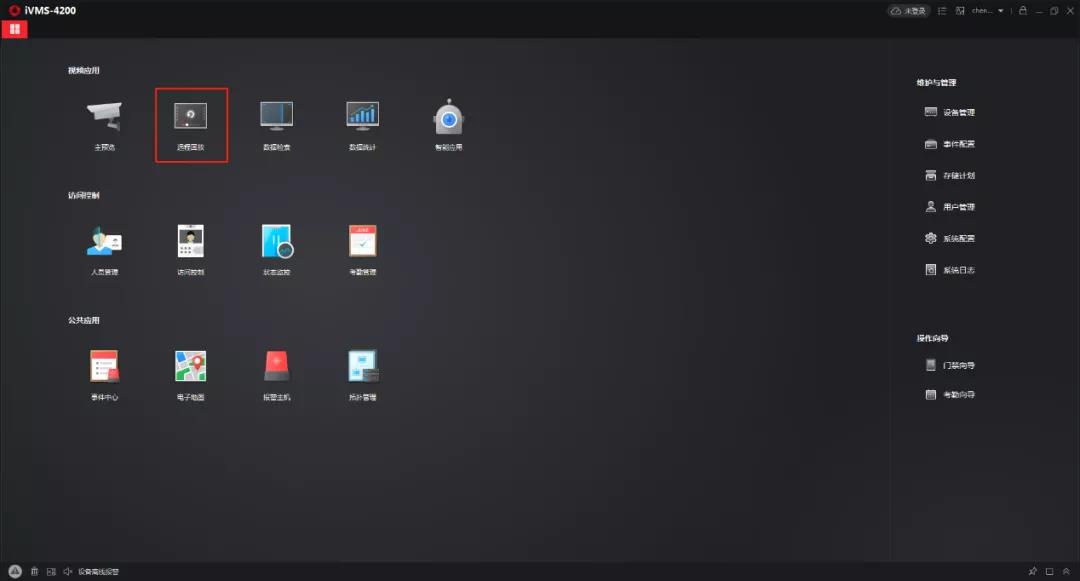
Task: Open the Access Control Wizard (门禁向导) link
Action: click(x=950, y=366)
